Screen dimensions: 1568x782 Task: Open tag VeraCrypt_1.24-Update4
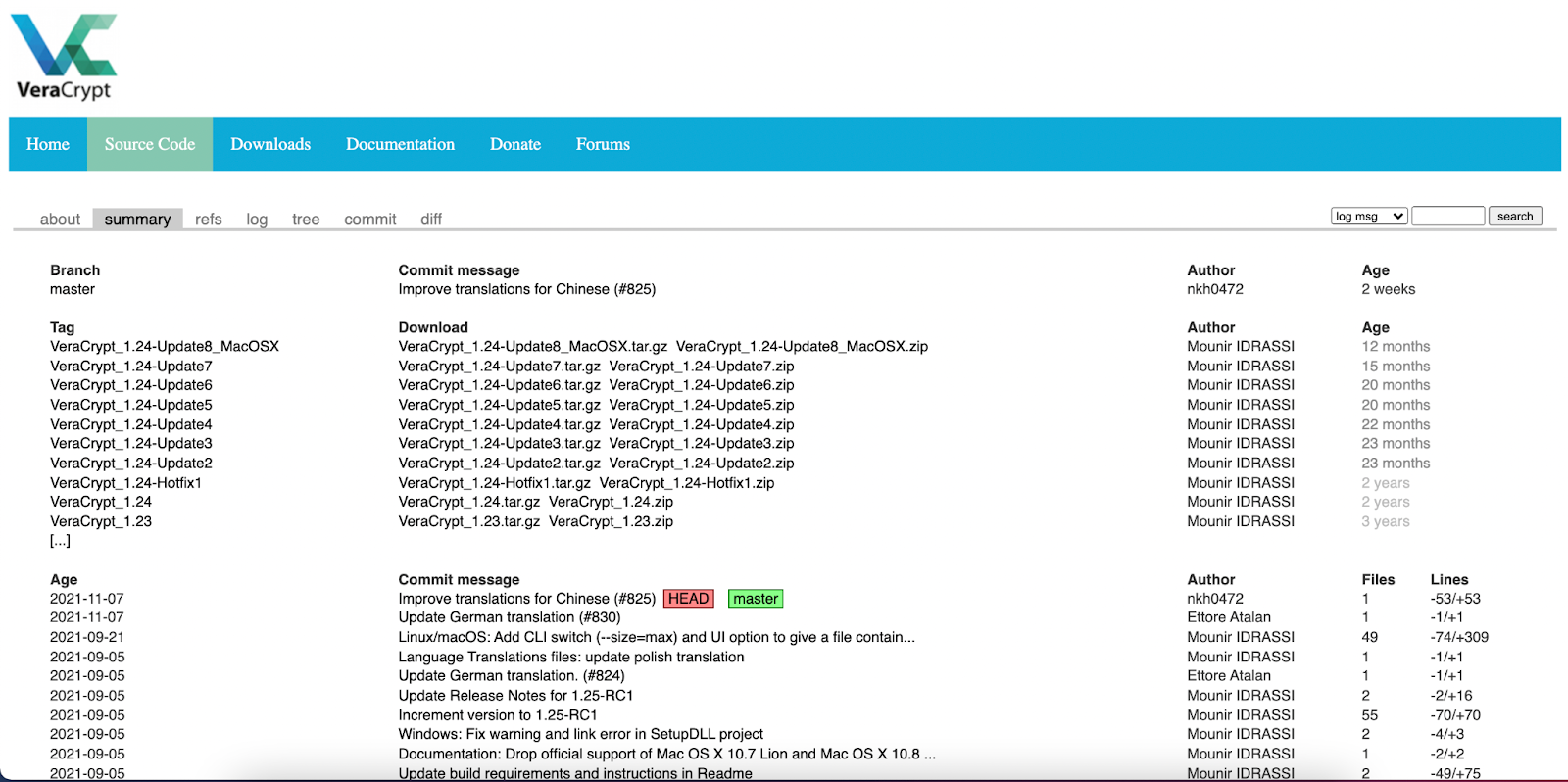pos(131,424)
